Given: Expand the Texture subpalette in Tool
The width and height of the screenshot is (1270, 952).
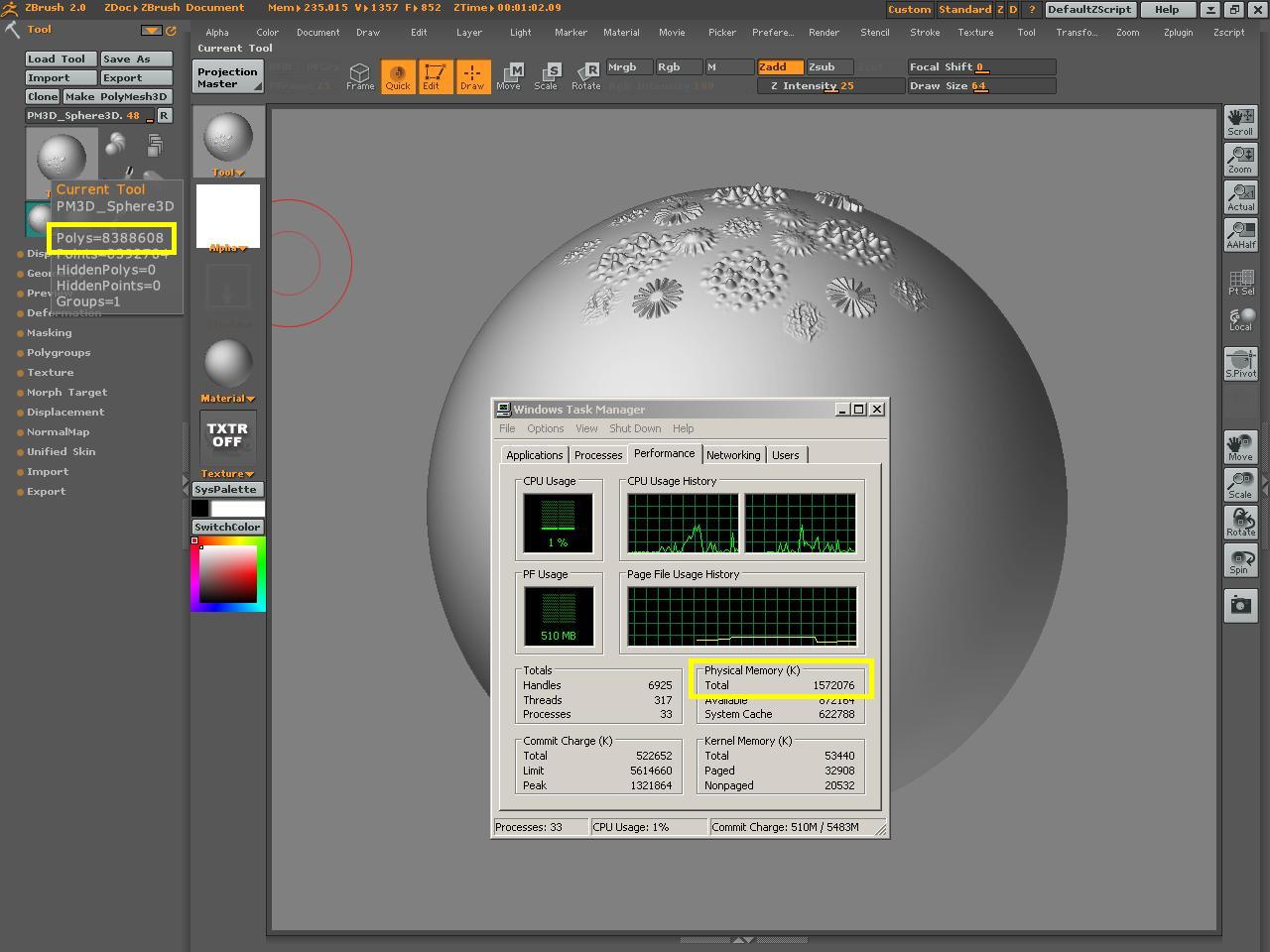Looking at the screenshot, I should click(50, 373).
